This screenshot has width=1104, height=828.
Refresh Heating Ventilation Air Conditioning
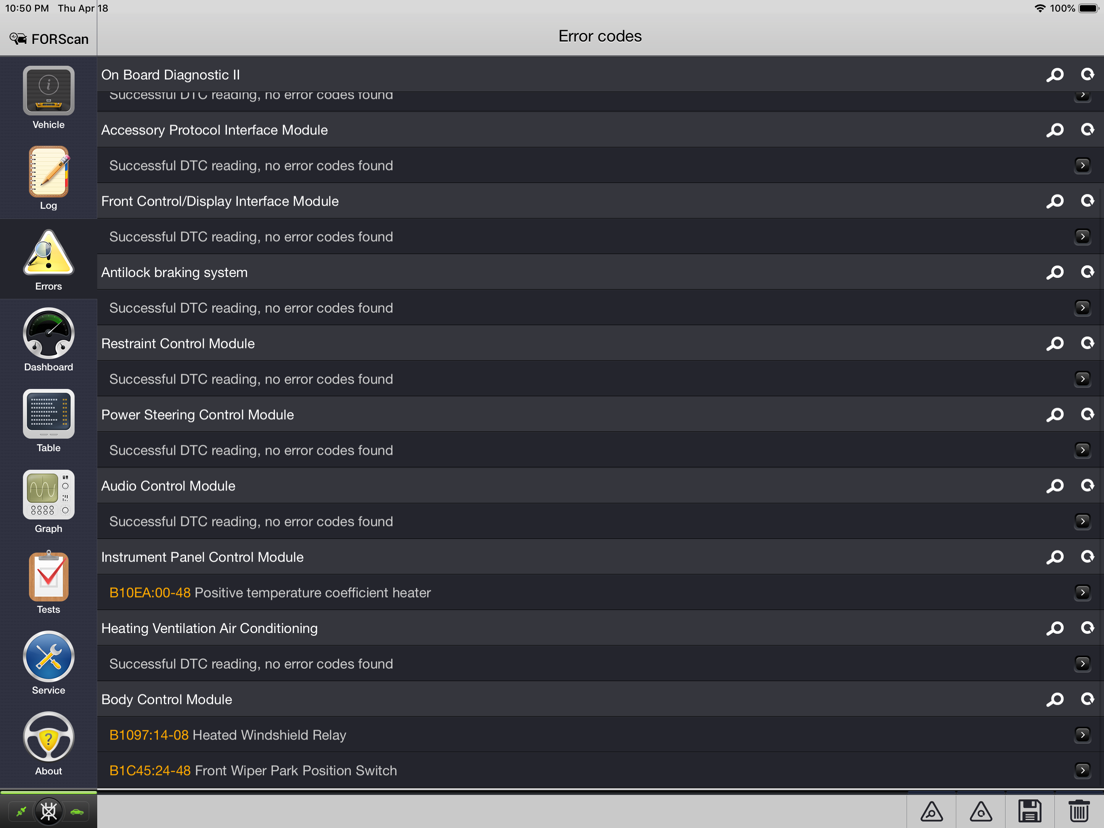pos(1087,628)
